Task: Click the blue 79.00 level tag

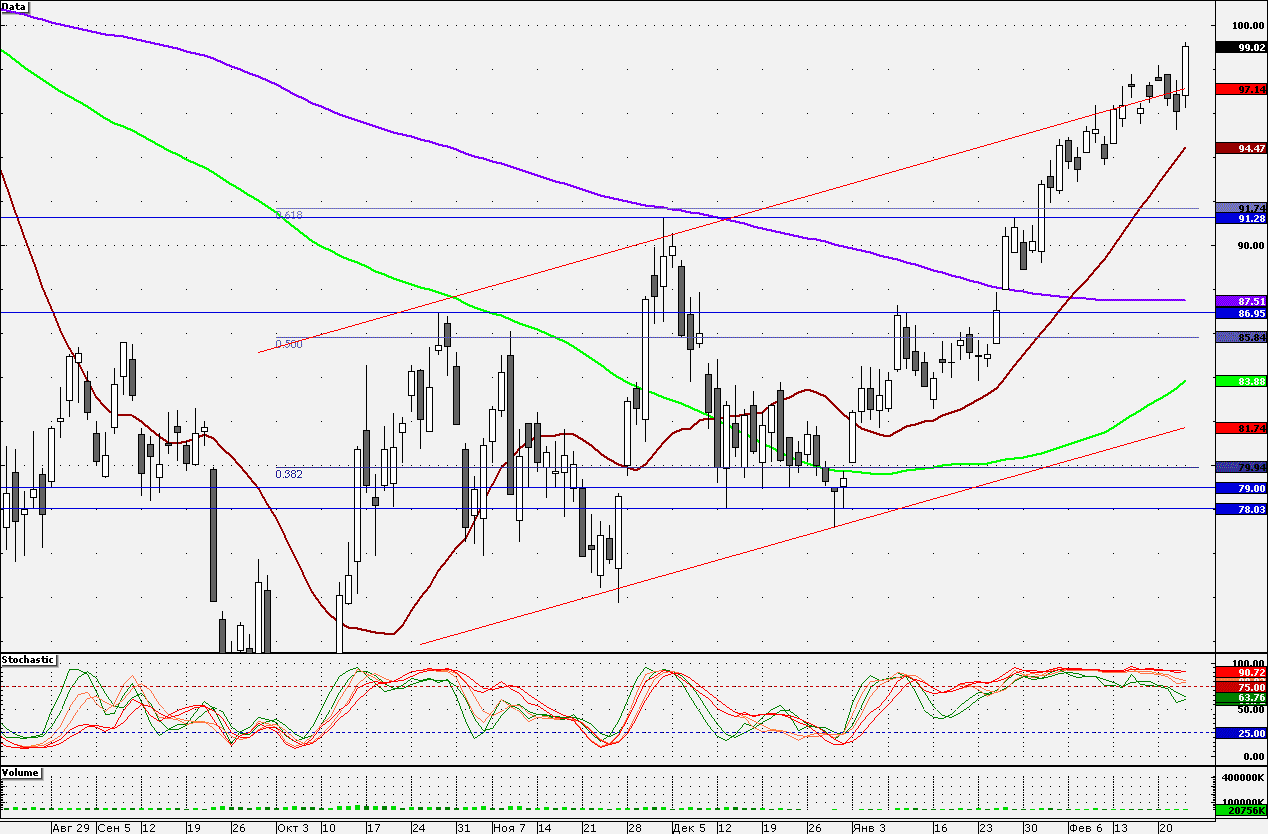Action: tap(1239, 488)
